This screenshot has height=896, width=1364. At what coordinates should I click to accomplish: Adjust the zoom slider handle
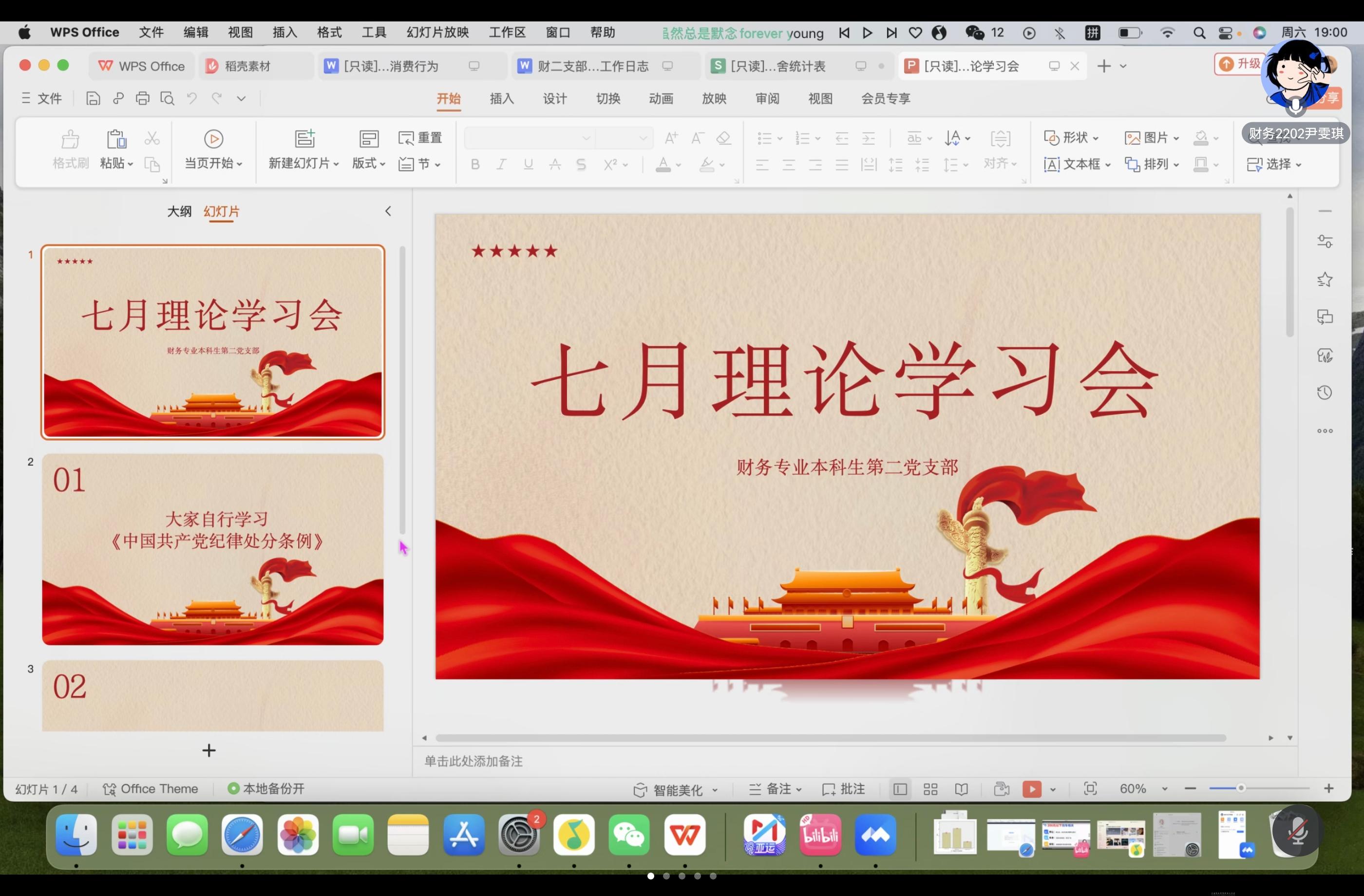(1241, 789)
